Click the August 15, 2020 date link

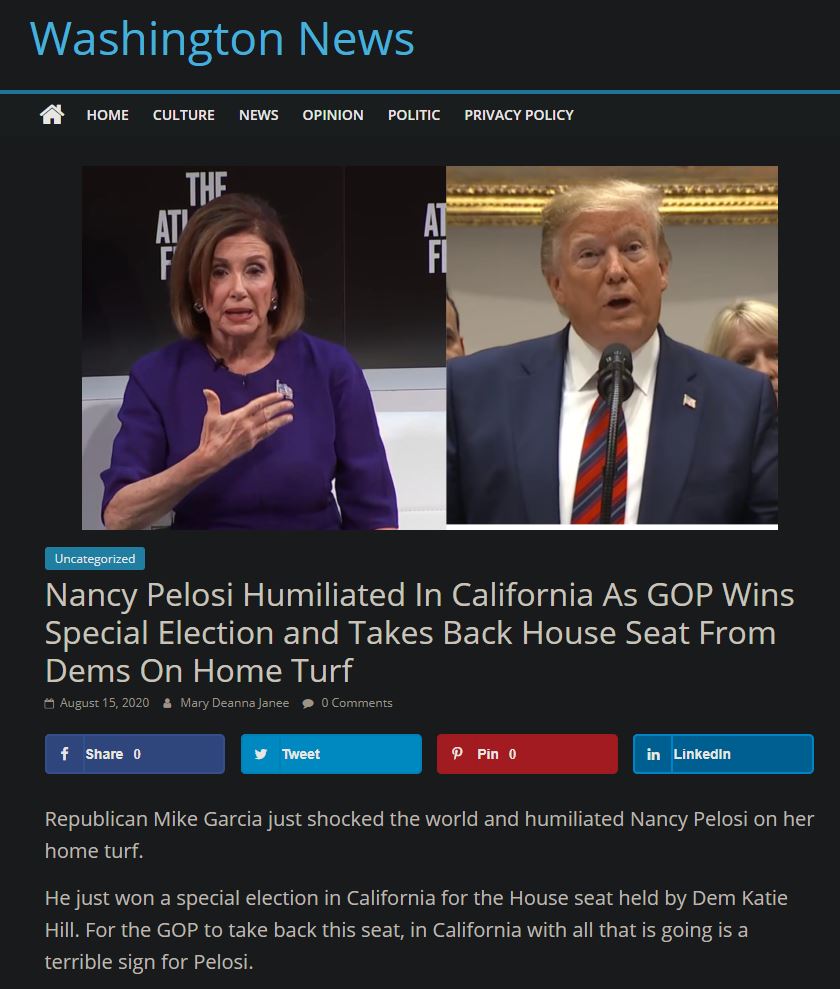pyautogui.click(x=105, y=703)
